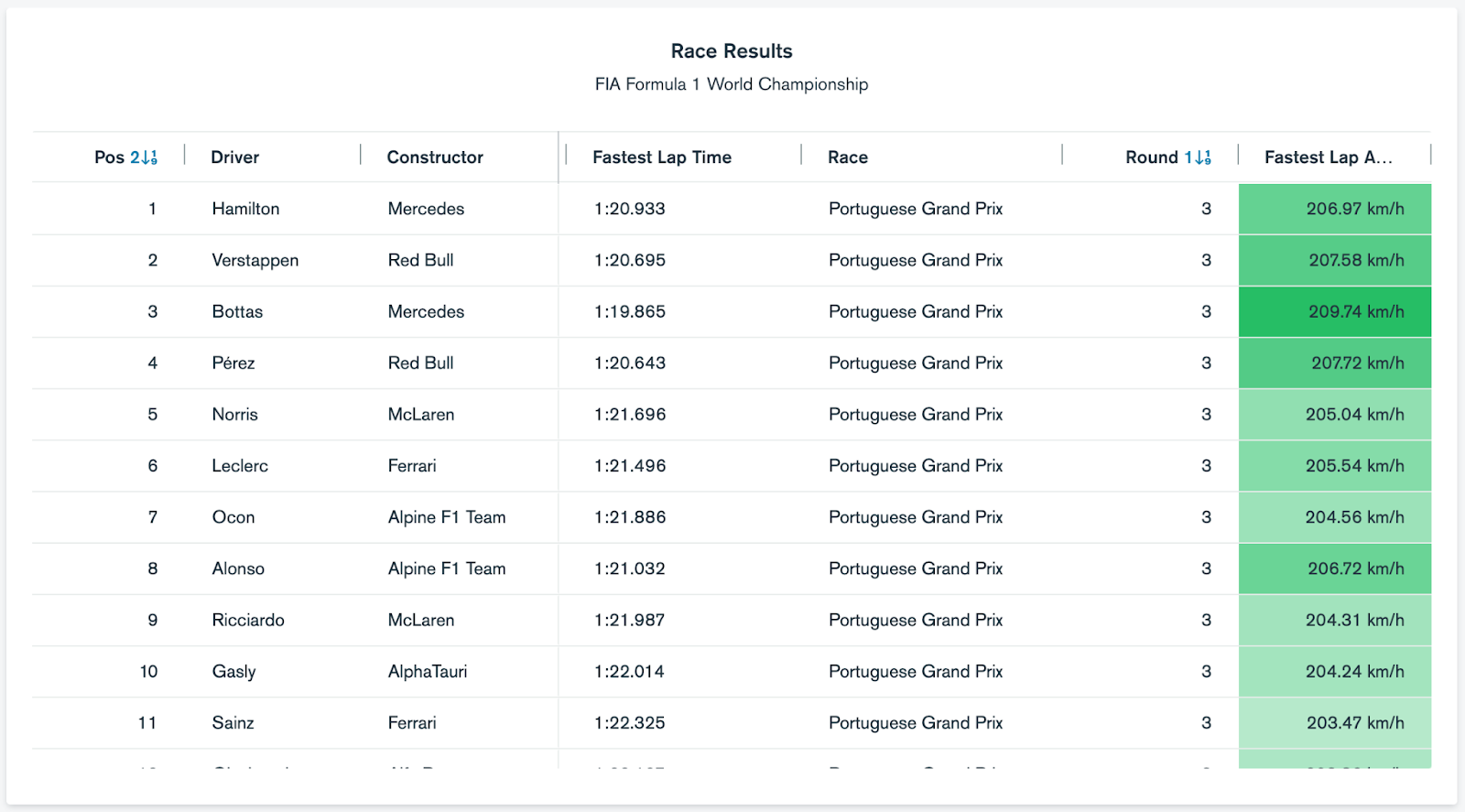Select the Alpine F1 Team cell for Ocon
1465x812 pixels.
click(x=447, y=517)
